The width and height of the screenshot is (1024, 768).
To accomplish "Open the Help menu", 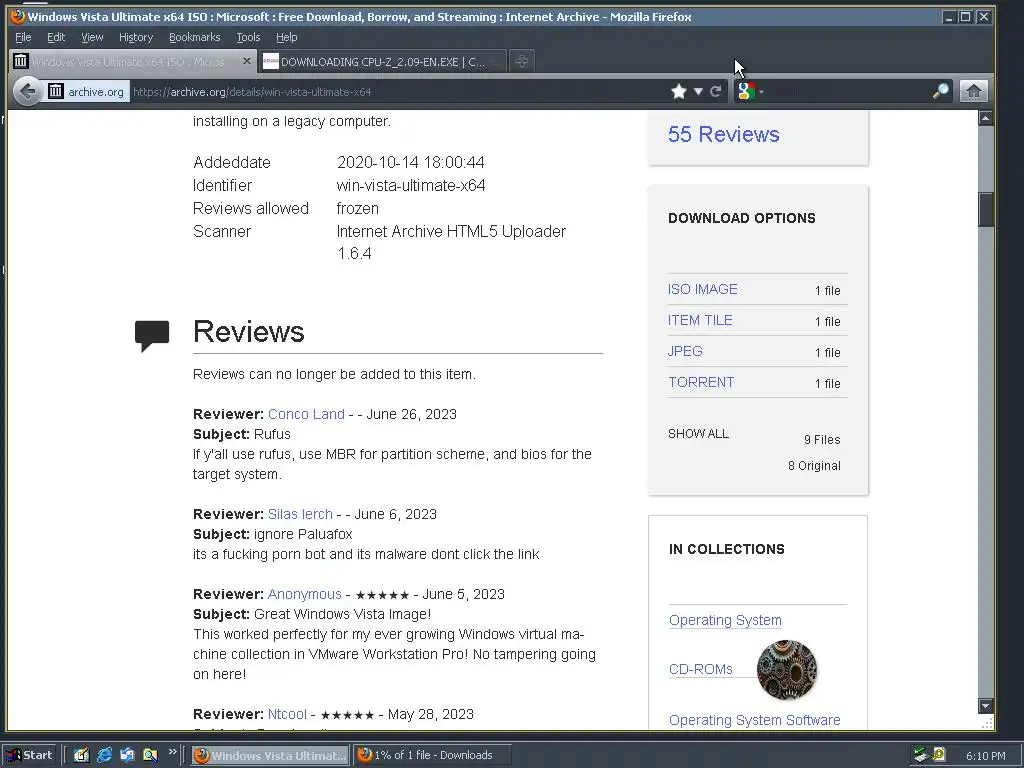I will [287, 37].
